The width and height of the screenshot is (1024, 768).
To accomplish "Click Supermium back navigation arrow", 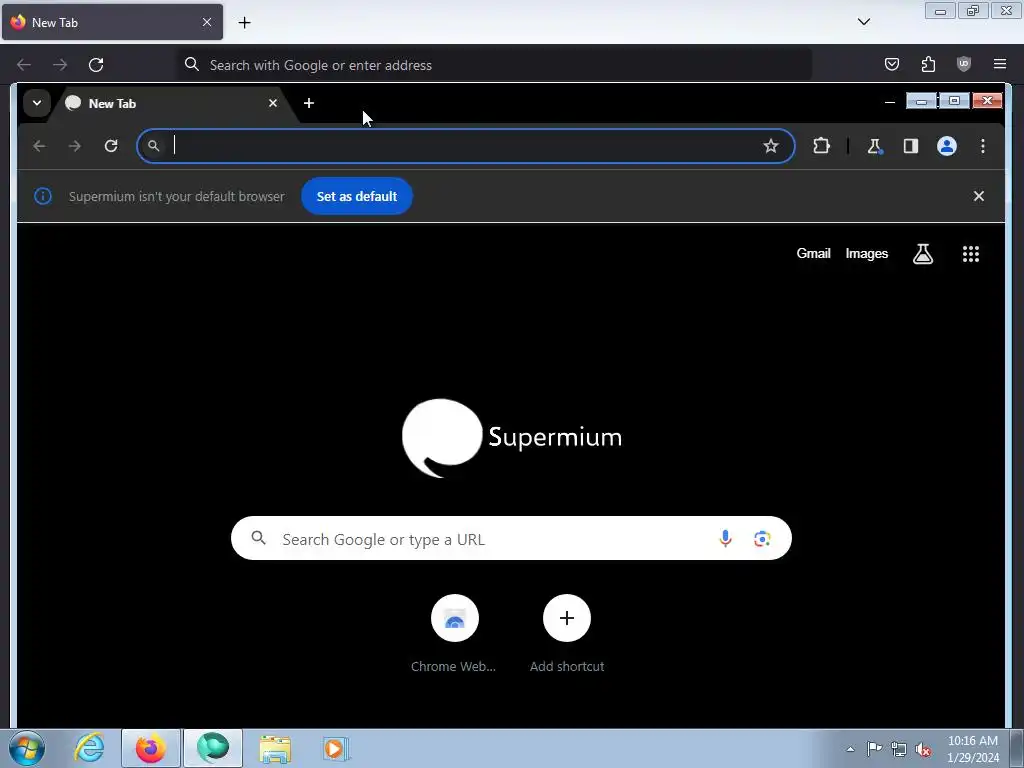I will coord(39,146).
